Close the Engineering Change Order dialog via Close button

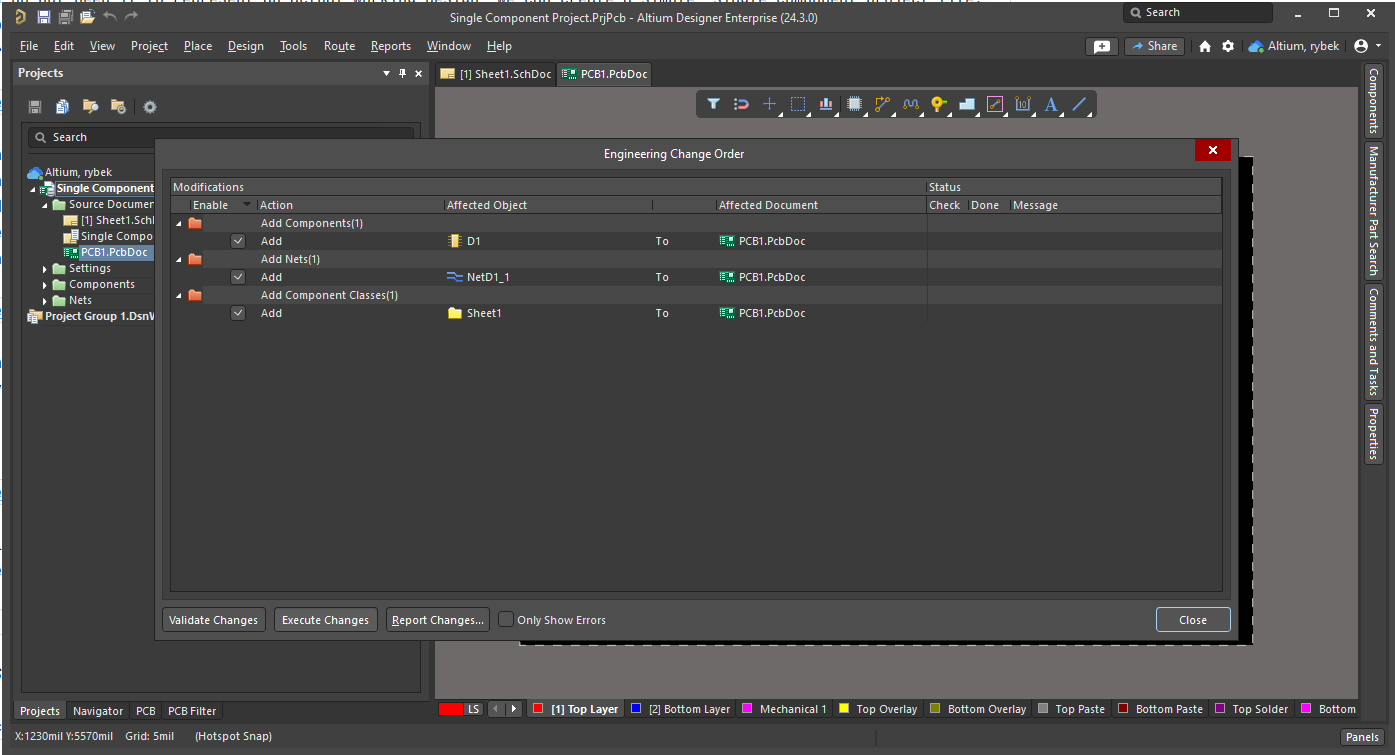[1193, 620]
